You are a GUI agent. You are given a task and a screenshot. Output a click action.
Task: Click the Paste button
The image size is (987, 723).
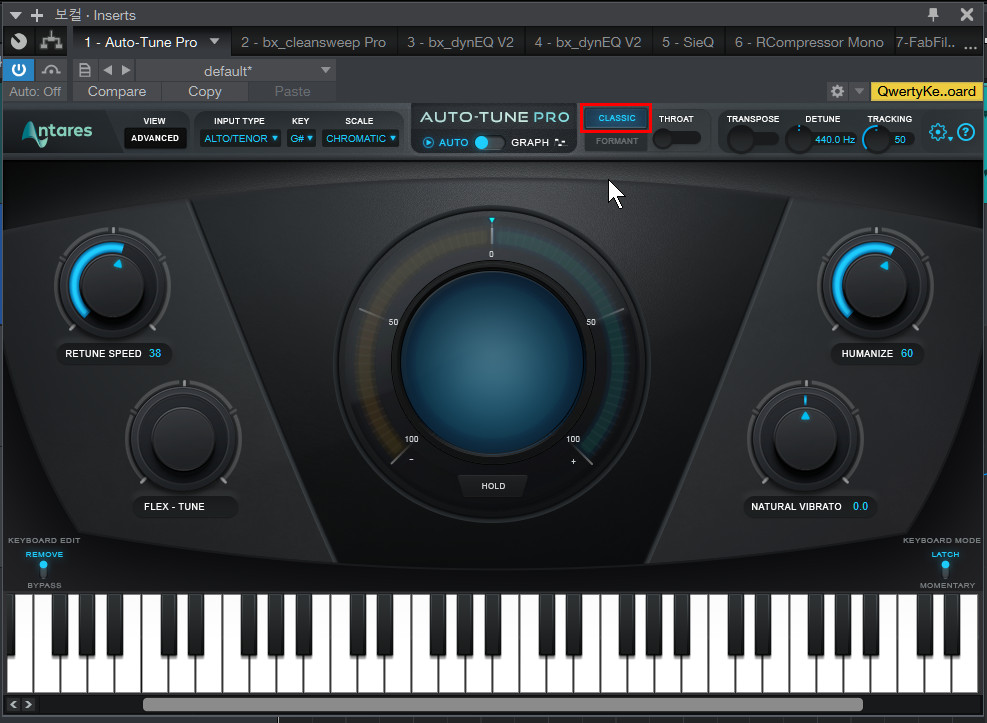click(292, 92)
